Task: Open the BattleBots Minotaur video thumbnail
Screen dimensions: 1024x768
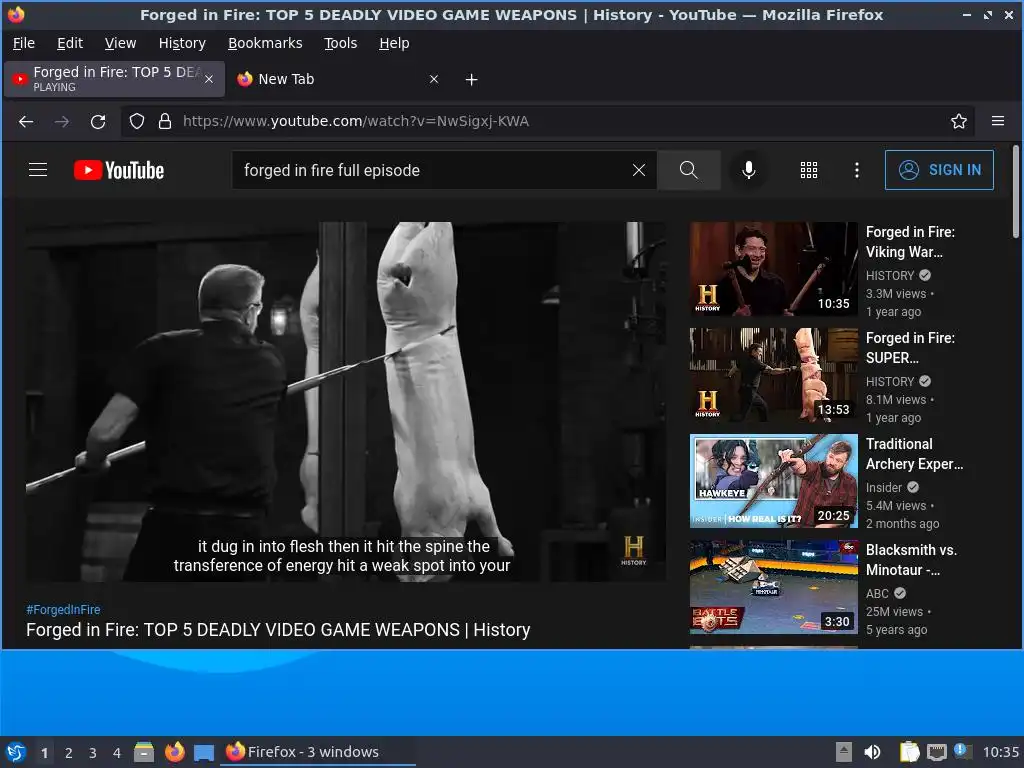Action: [x=774, y=586]
